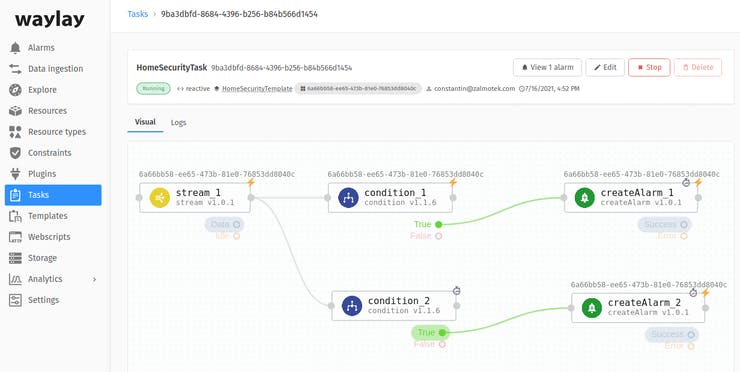Click condition_2 True output state

(x=430, y=332)
